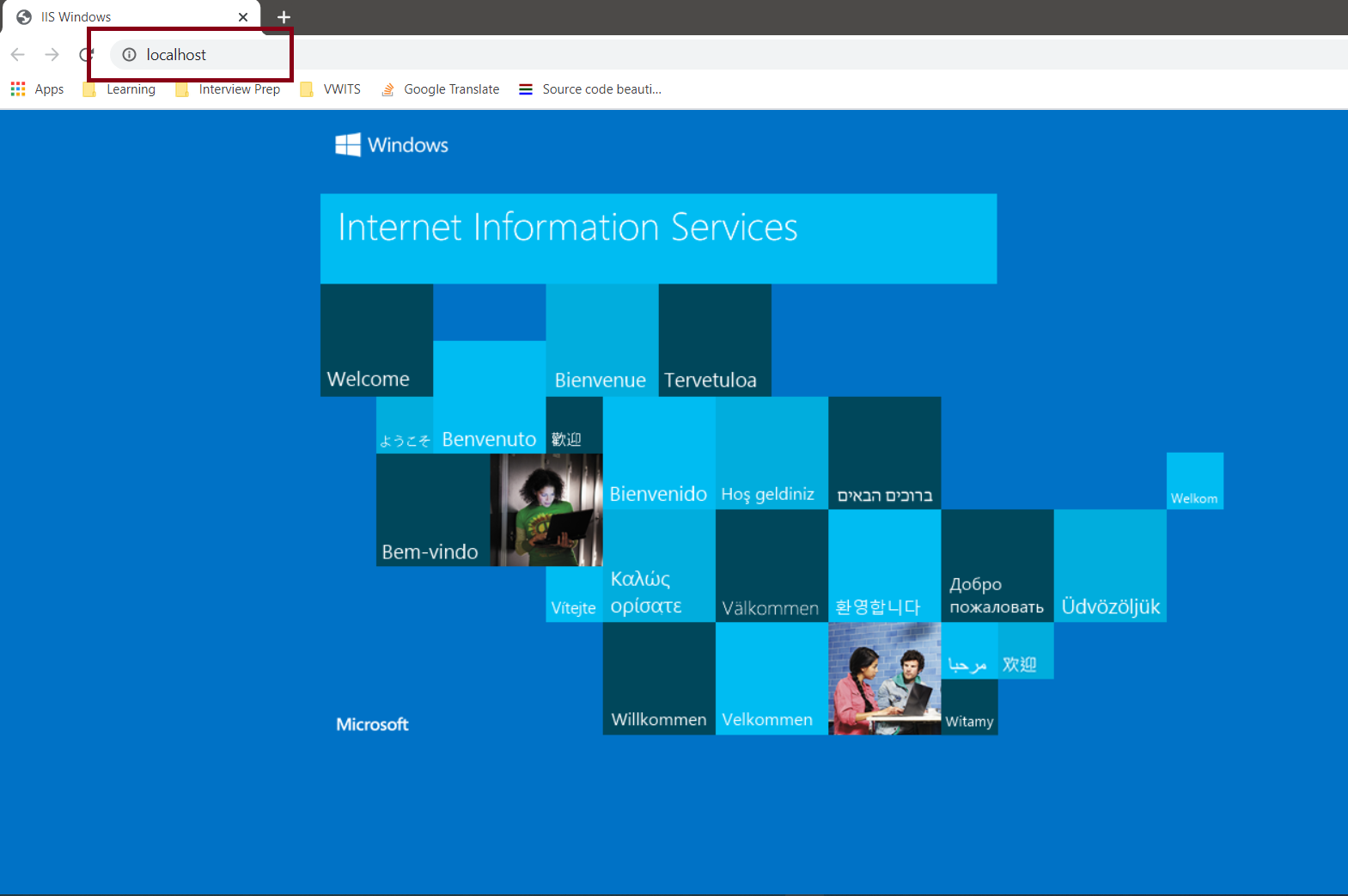Screen dimensions: 1348x896
Task: Open the Interview Prep bookmarks folder
Action: (228, 89)
